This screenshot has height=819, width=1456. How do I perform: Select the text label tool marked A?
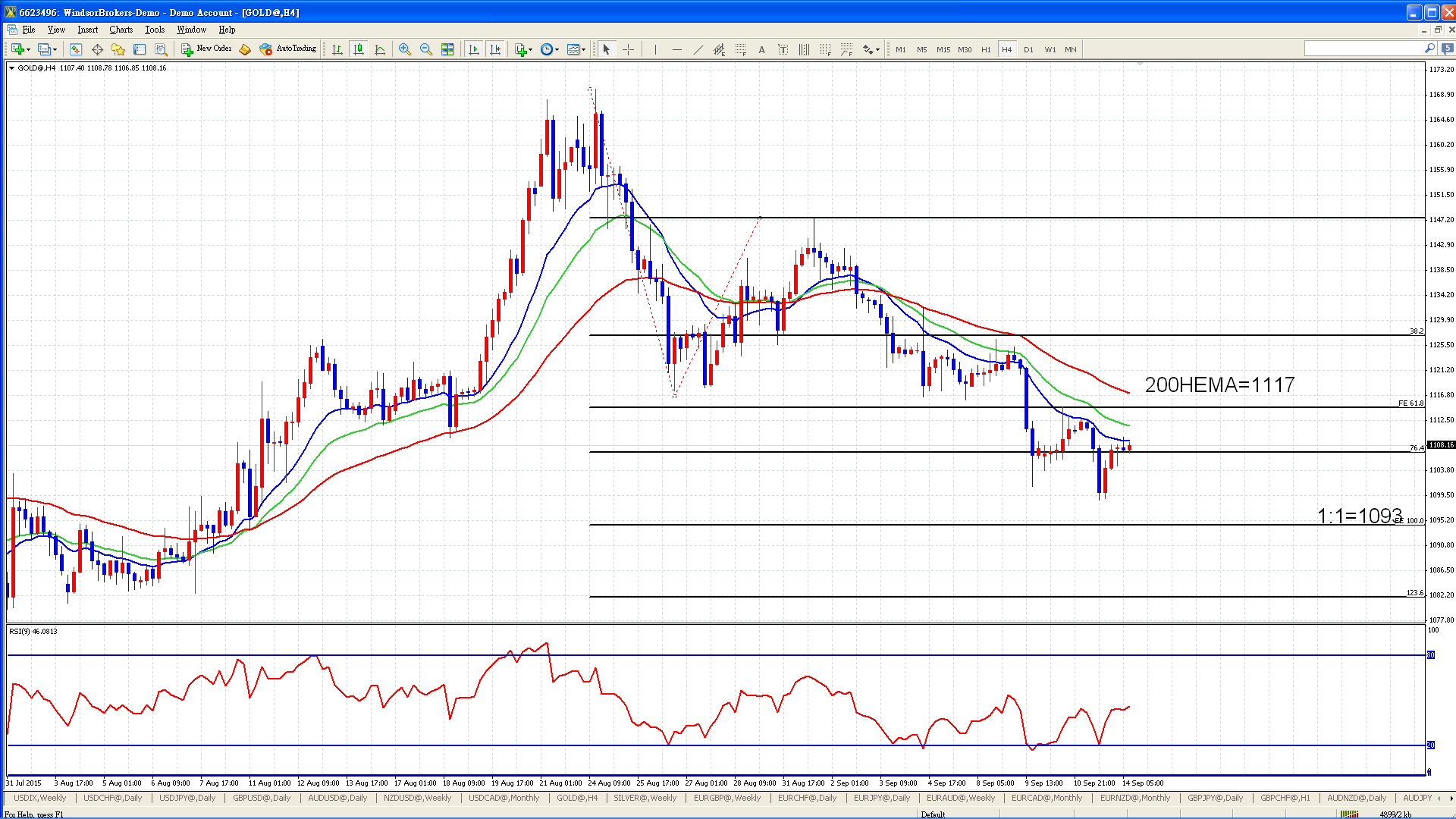click(x=762, y=49)
